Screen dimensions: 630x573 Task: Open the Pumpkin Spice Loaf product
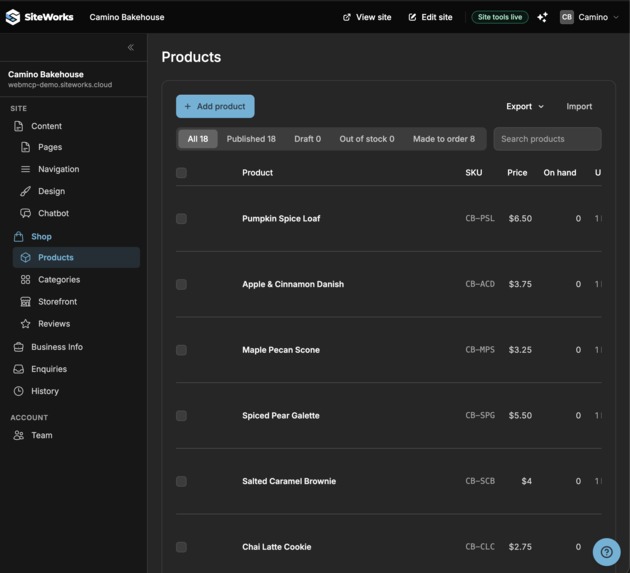pos(281,219)
